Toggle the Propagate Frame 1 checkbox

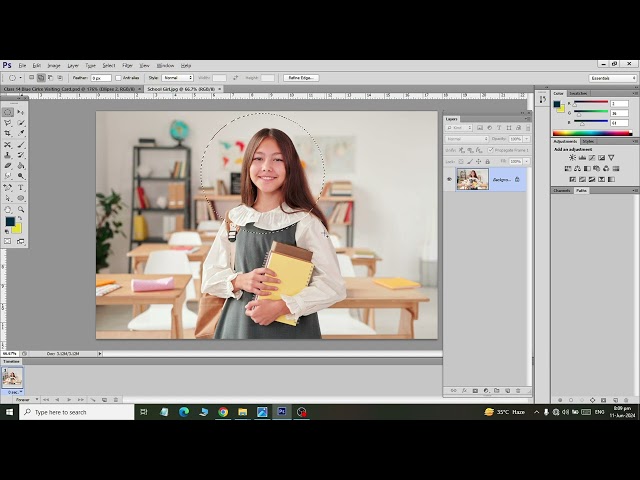pyautogui.click(x=490, y=150)
